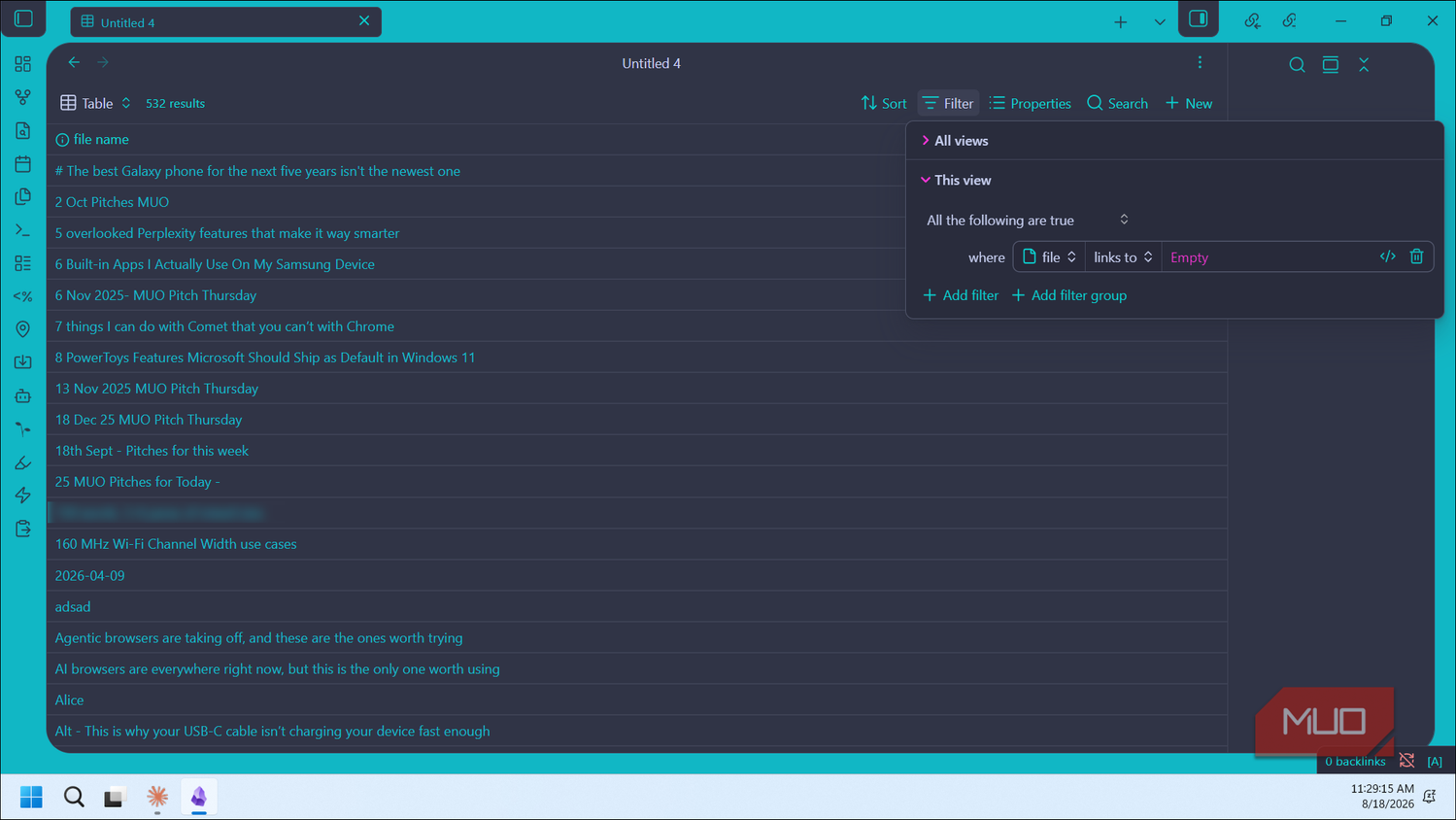Click New to create an entry
1456x820 pixels.
pyautogui.click(x=1189, y=103)
